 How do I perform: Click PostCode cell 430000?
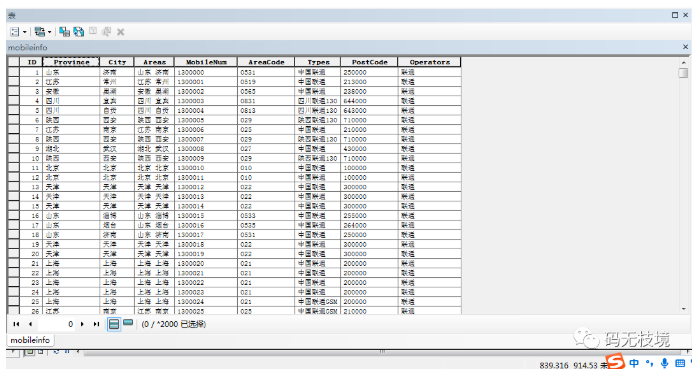tap(369, 149)
